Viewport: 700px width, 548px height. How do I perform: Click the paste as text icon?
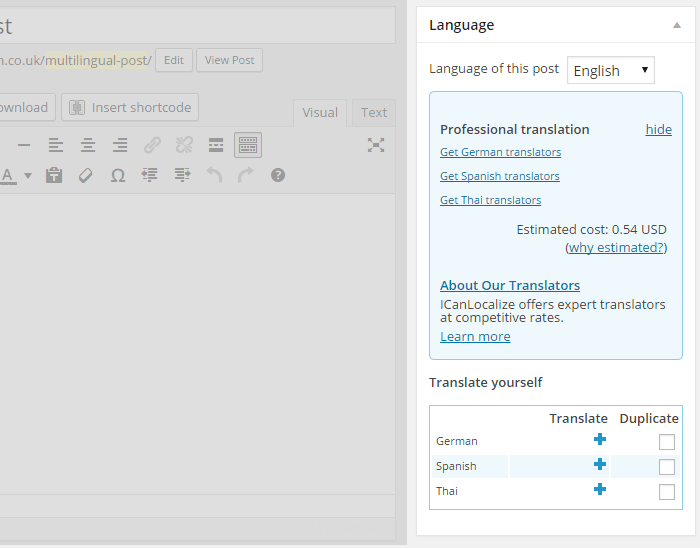[x=54, y=175]
